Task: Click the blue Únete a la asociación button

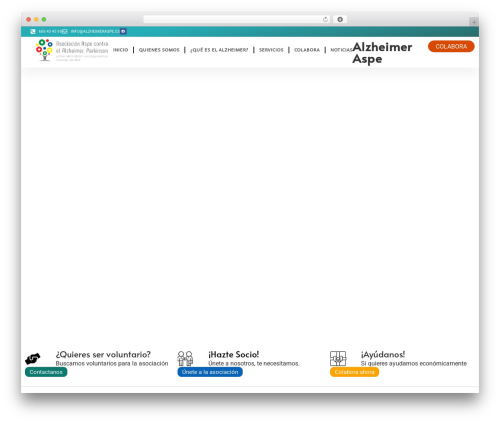Action: (x=210, y=372)
